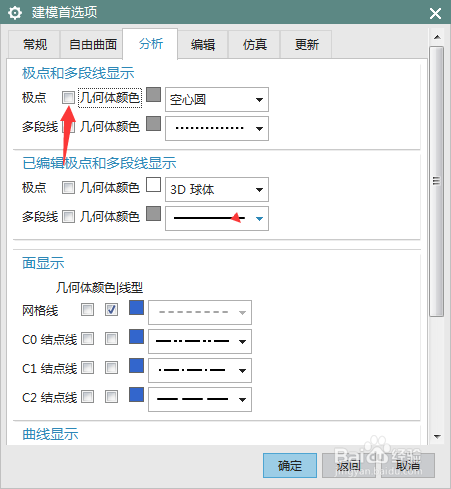Pick the blue 网格线 color swatch
The height and width of the screenshot is (489, 451).
pos(136,307)
